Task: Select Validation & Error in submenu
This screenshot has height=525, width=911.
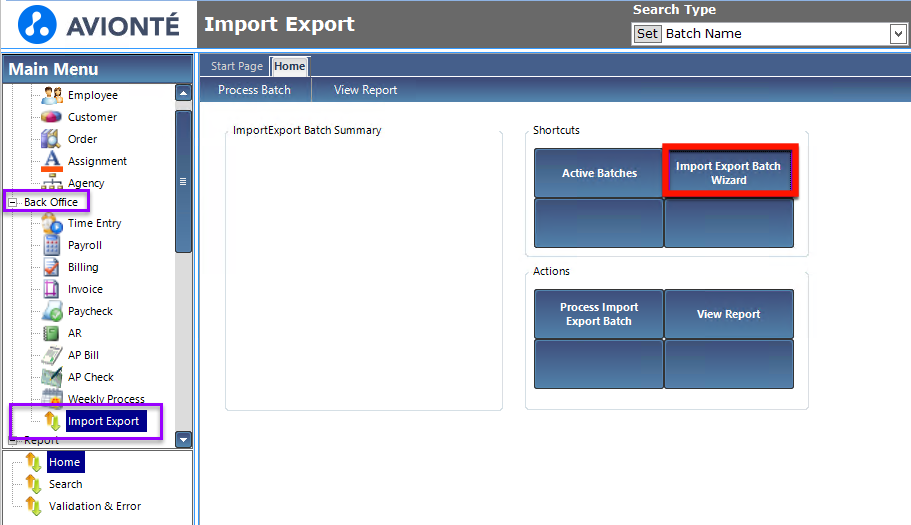Action: click(x=95, y=506)
